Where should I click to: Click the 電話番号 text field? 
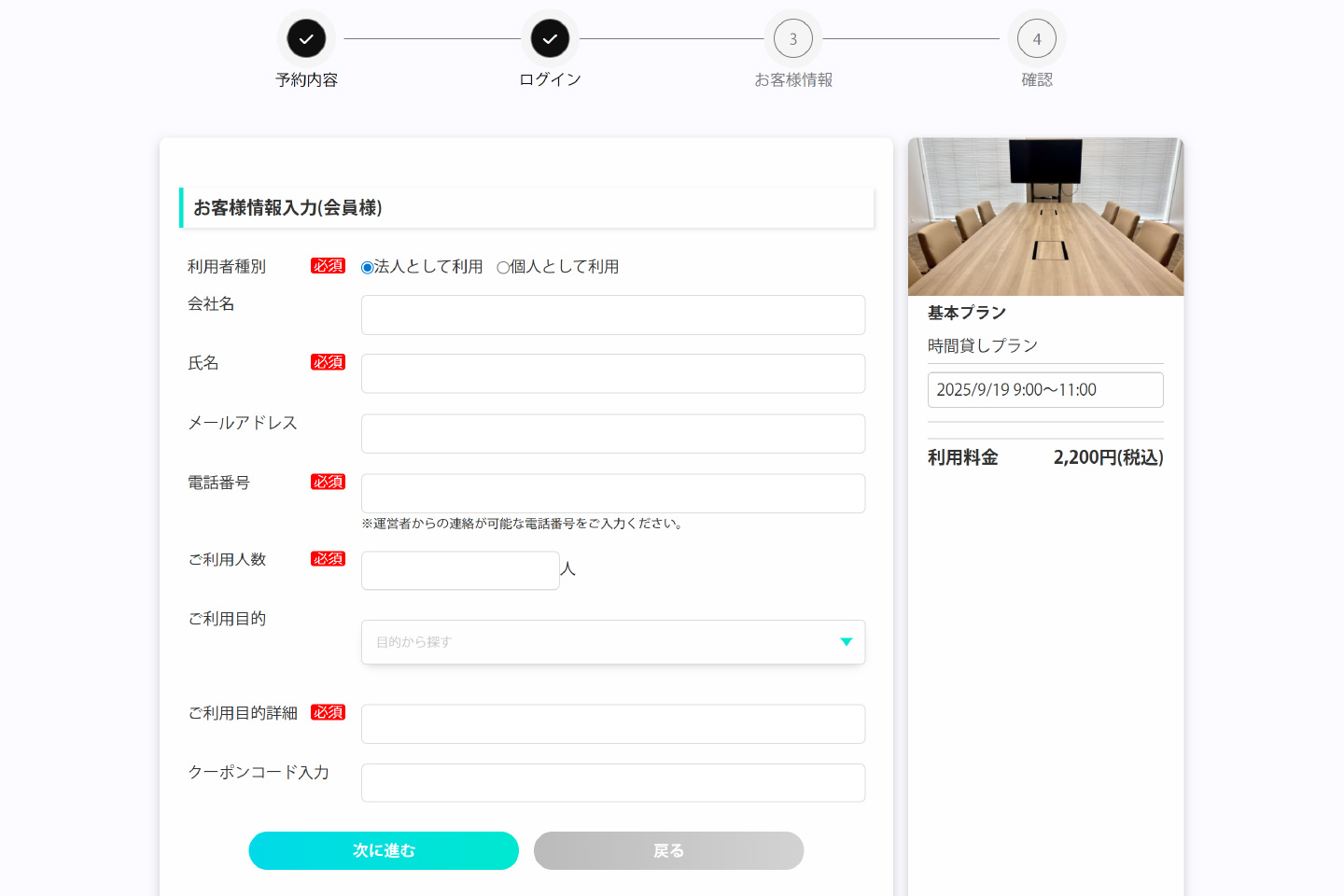point(612,494)
